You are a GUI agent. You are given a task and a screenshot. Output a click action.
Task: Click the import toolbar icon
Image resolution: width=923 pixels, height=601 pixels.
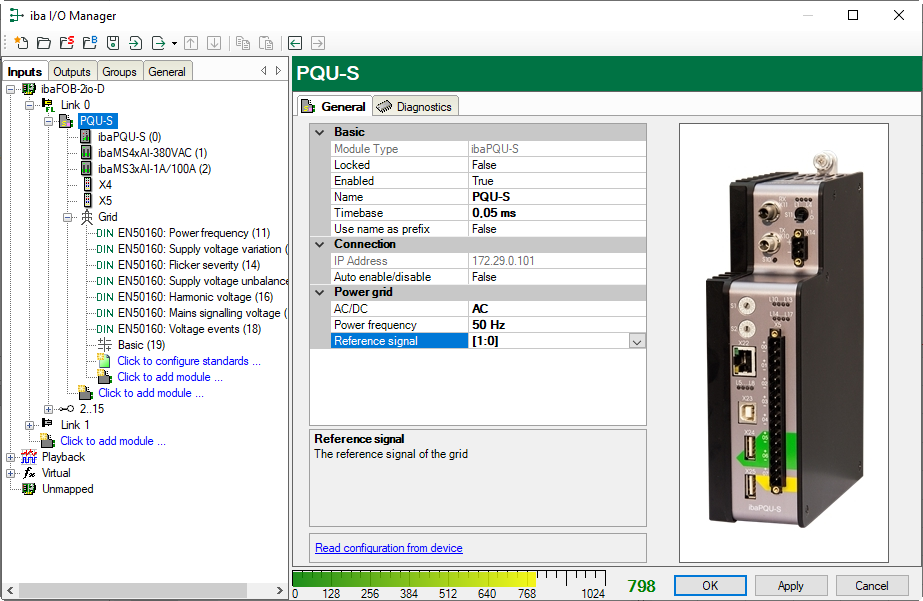136,43
